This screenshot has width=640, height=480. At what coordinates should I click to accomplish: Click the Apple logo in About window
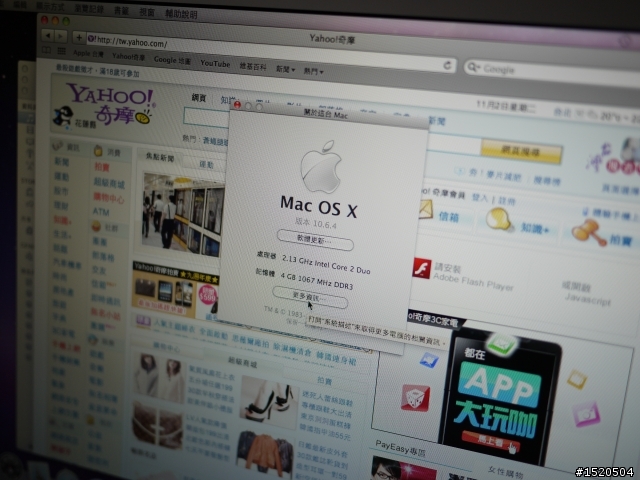[321, 167]
